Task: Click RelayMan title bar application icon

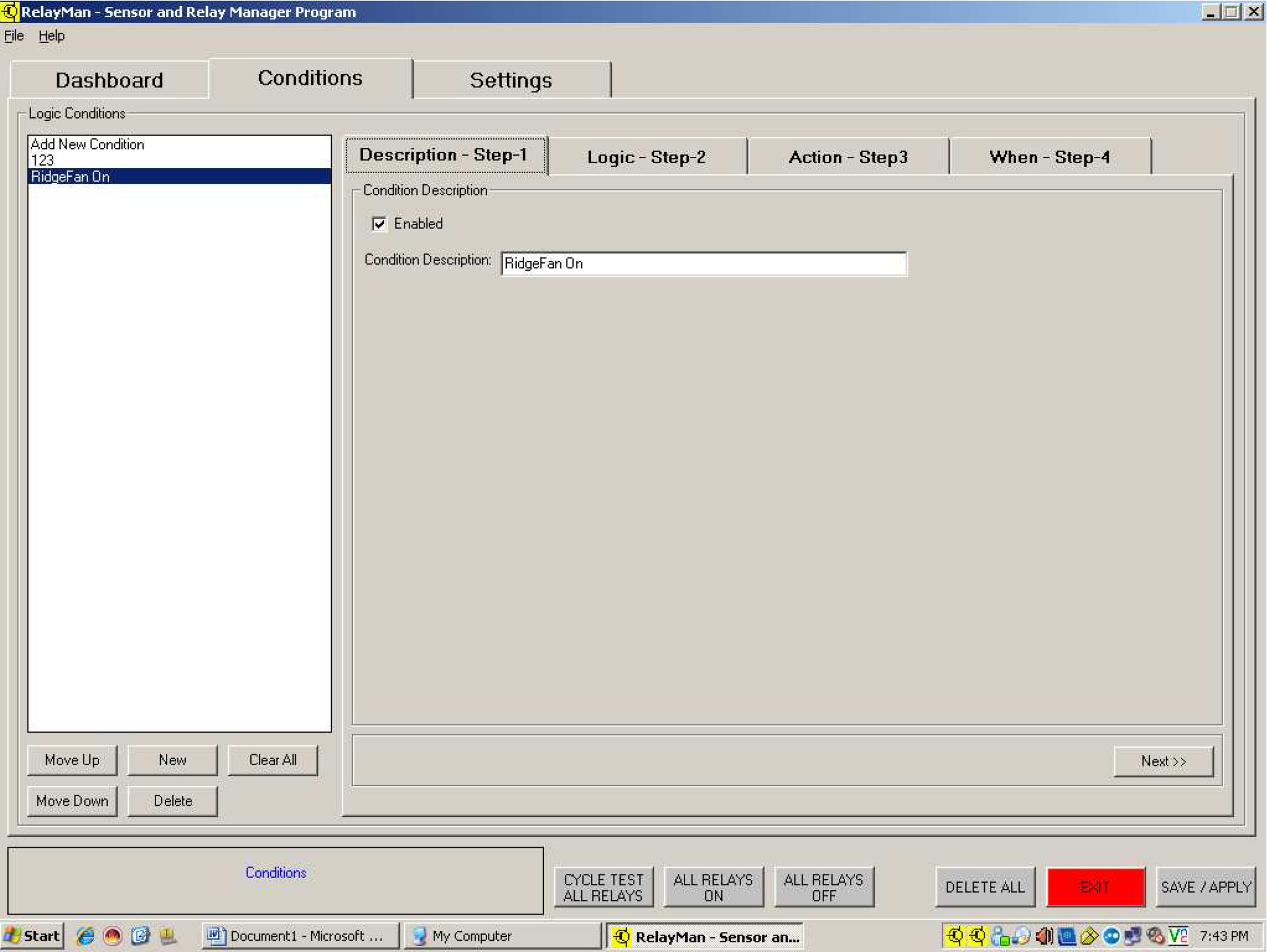Action: (10, 12)
